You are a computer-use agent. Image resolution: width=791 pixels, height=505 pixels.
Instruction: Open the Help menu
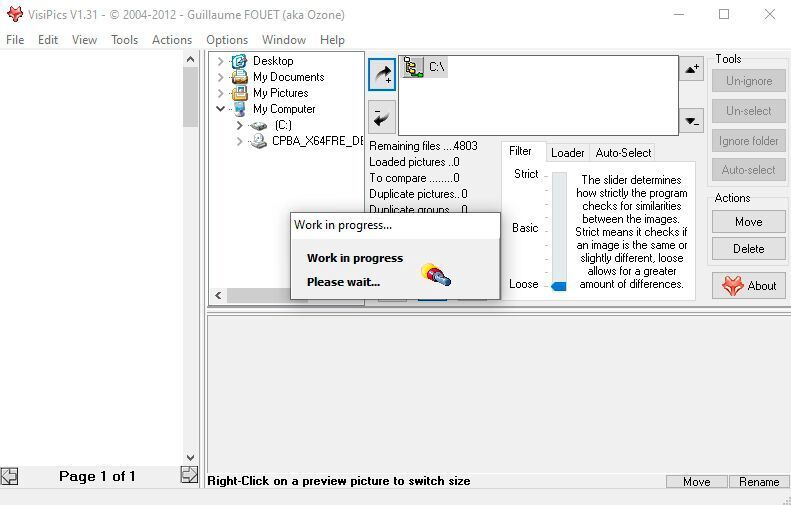click(x=332, y=40)
